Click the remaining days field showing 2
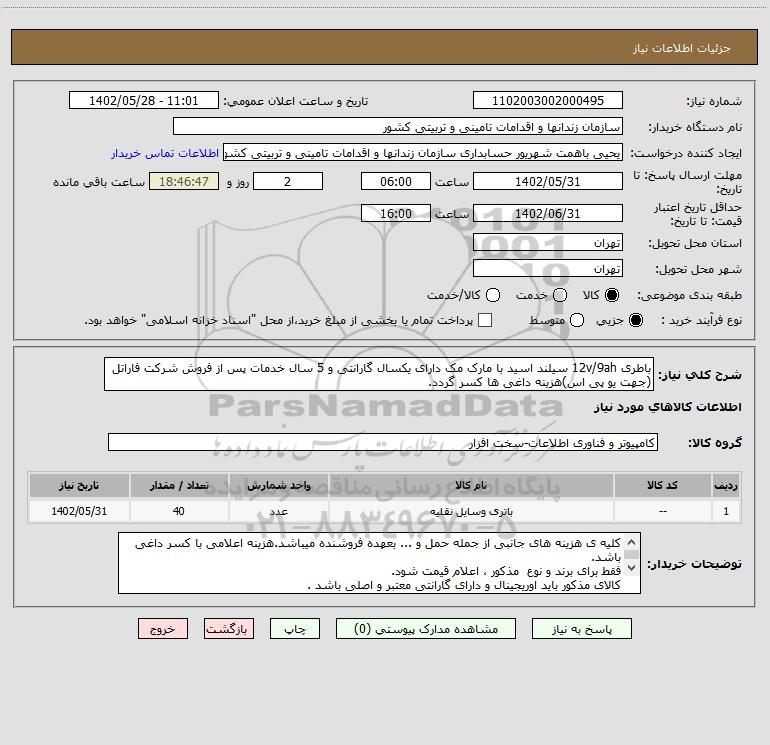The image size is (770, 745). click(288, 181)
